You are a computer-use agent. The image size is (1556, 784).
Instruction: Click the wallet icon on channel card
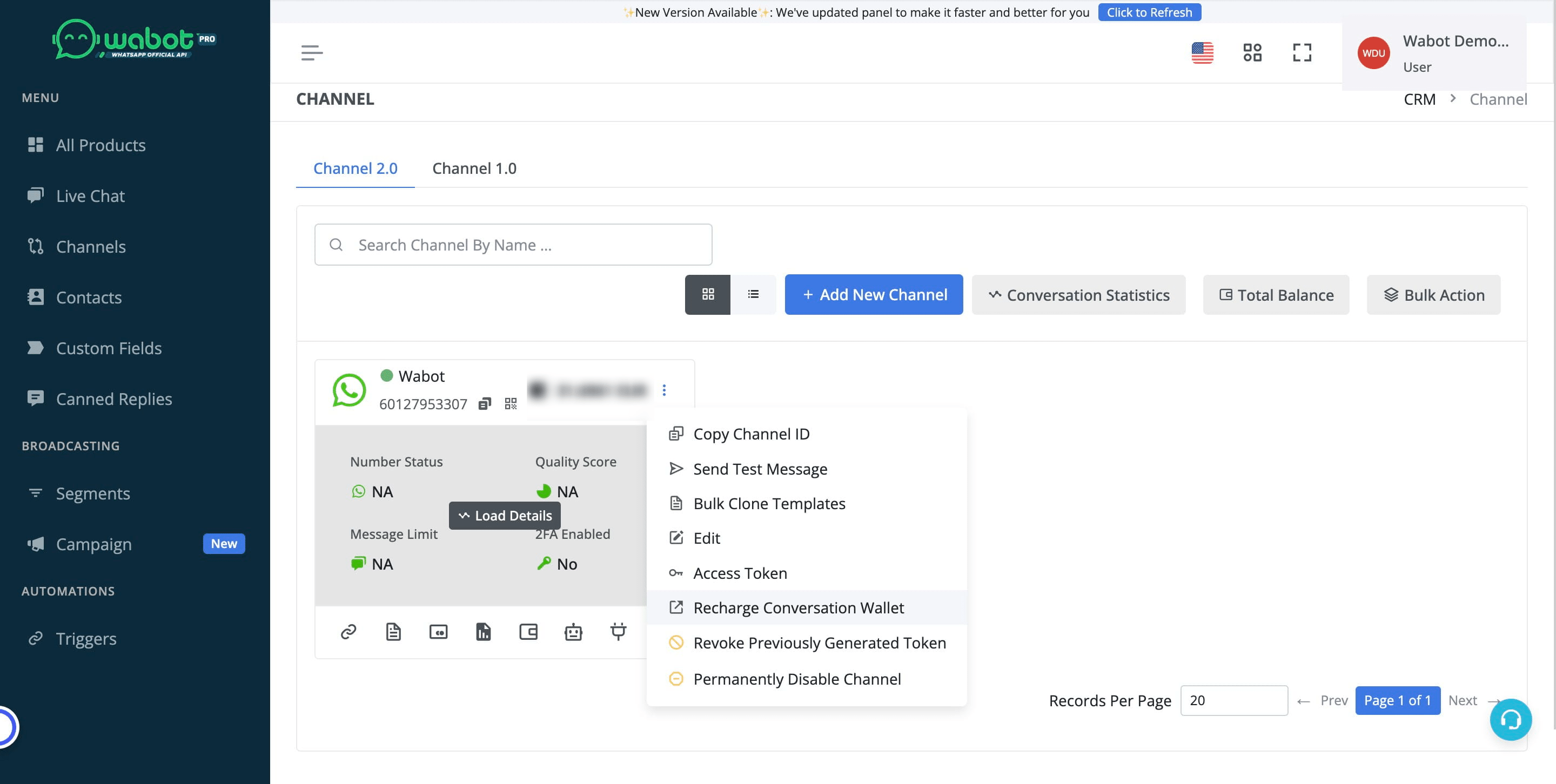[528, 632]
